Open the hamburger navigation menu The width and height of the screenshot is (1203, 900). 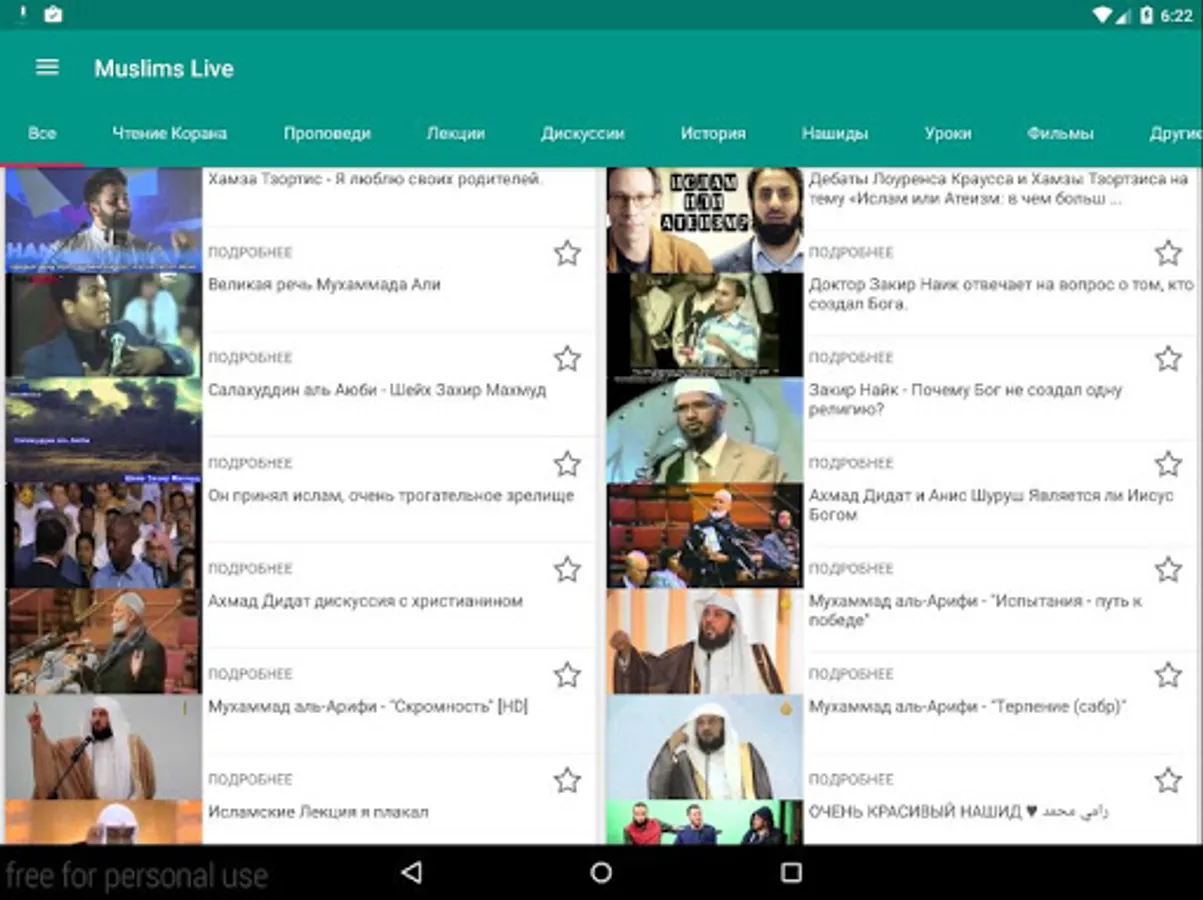pos(47,68)
